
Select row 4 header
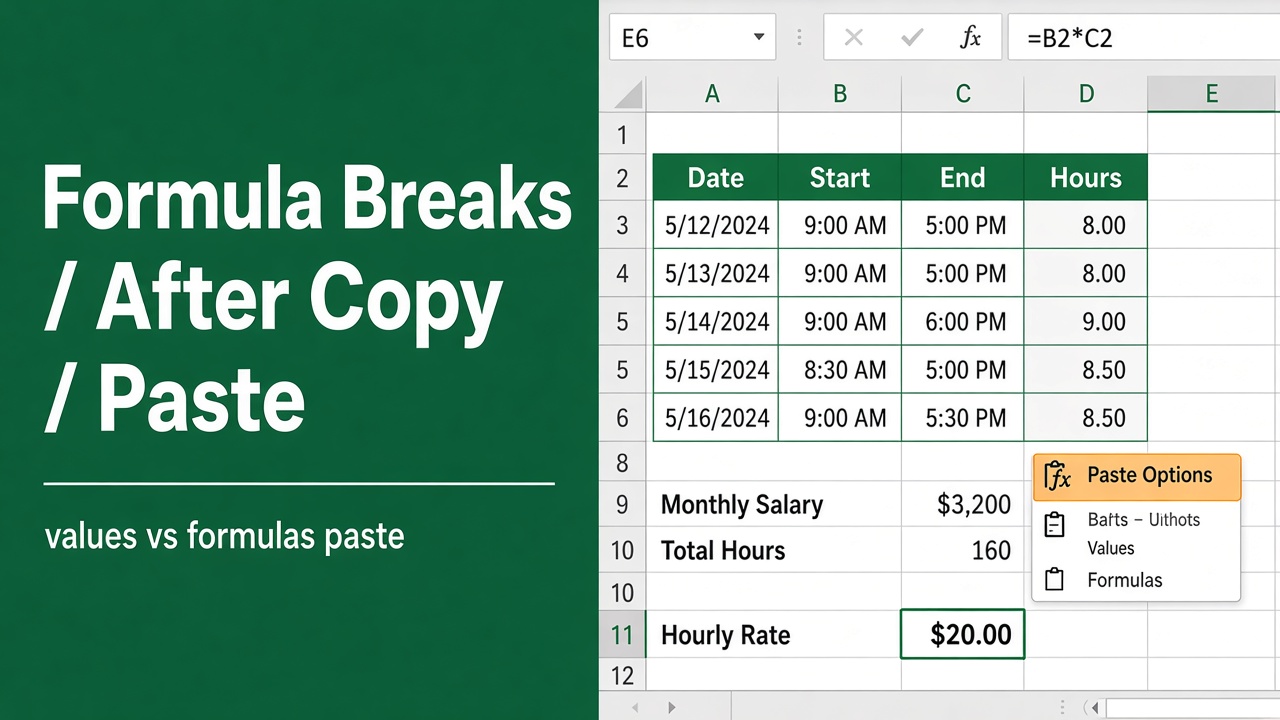tap(623, 273)
